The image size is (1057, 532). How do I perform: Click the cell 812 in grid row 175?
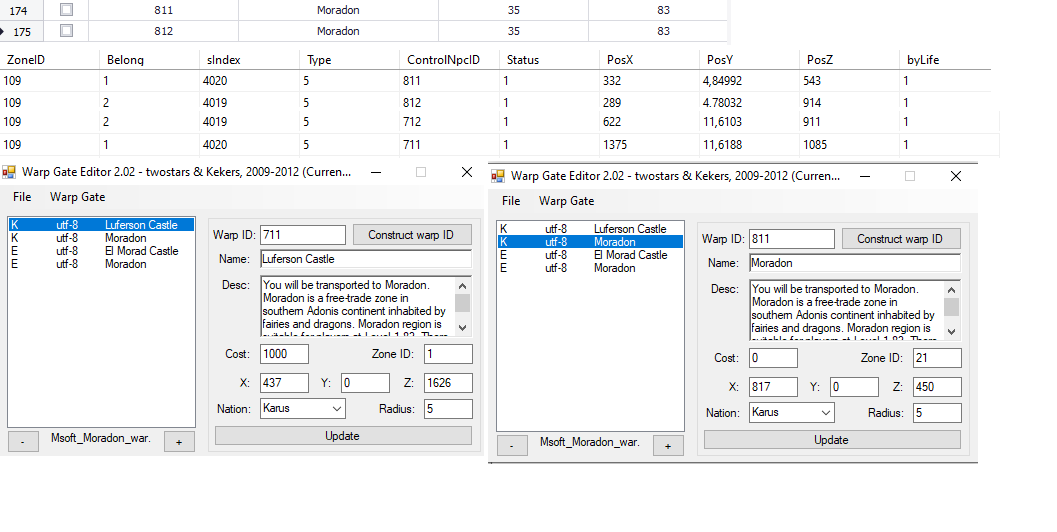point(163,31)
